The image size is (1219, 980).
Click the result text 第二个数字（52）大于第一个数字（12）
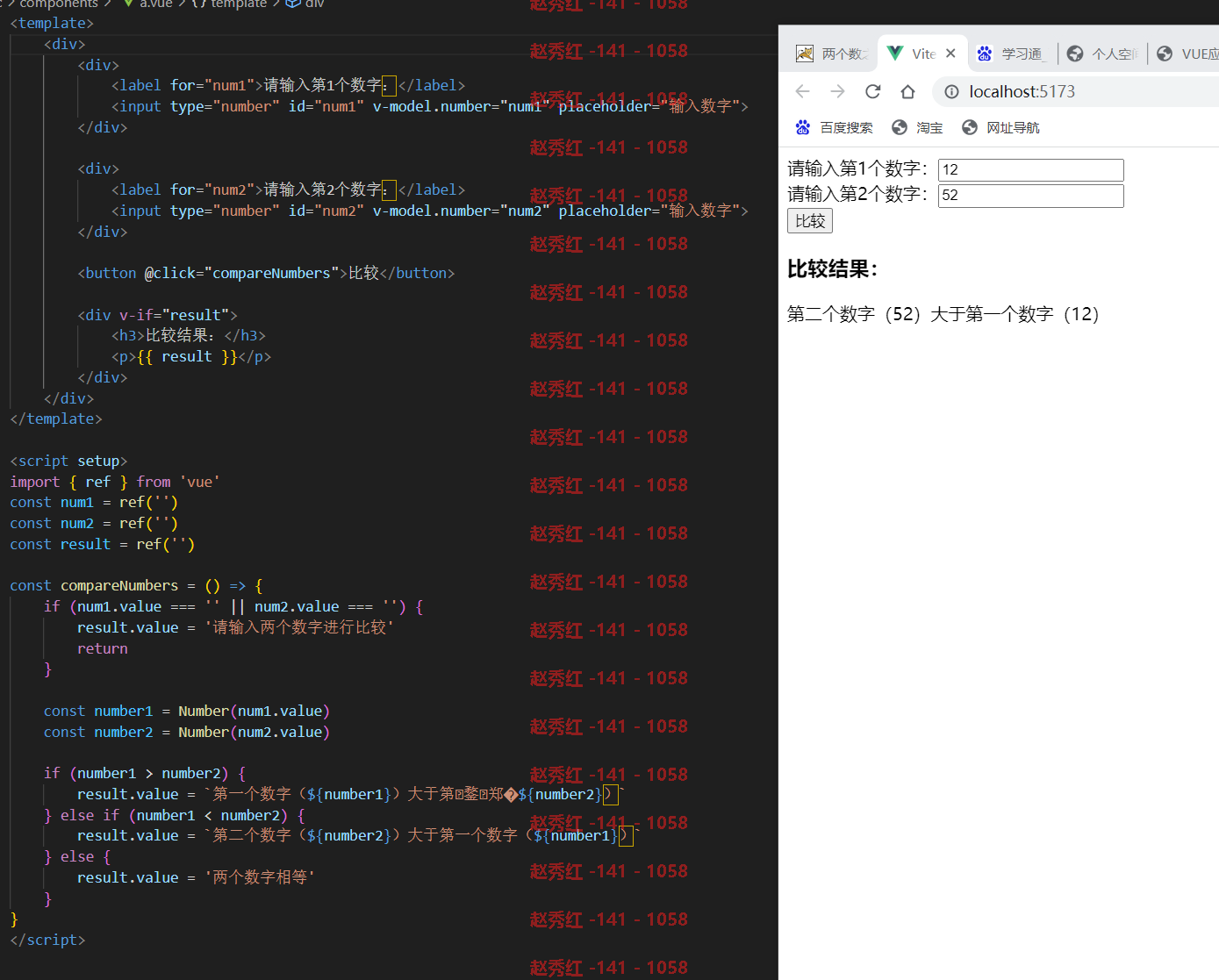[943, 314]
